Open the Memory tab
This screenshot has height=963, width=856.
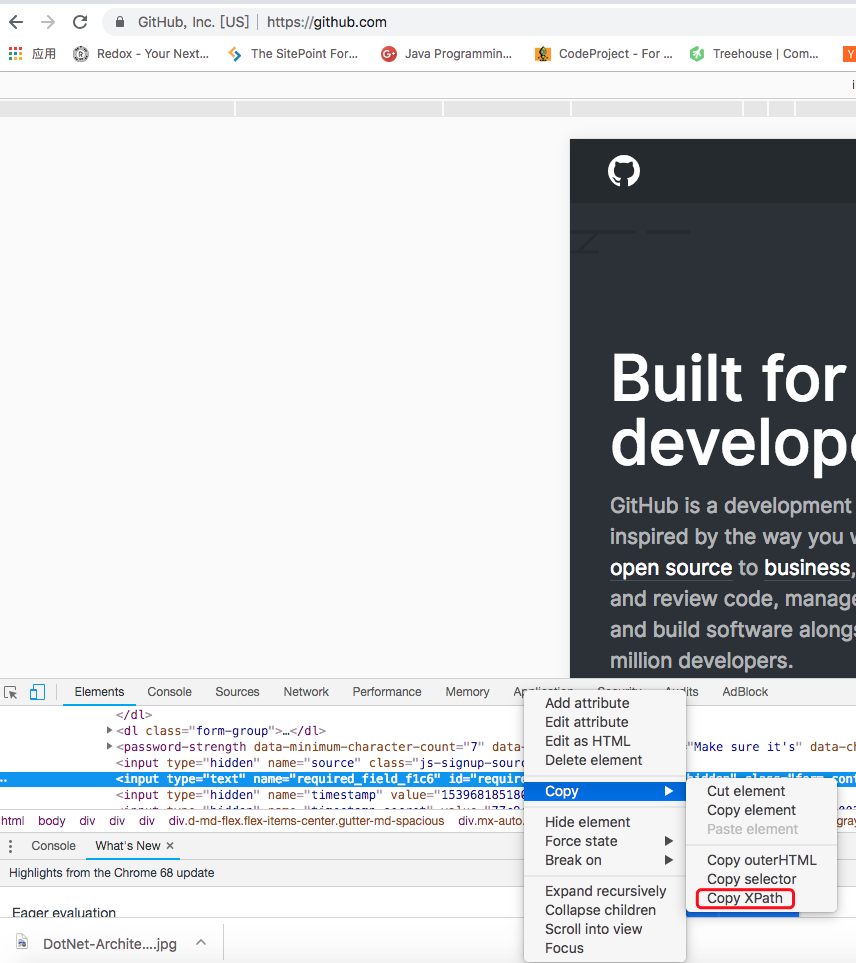467,692
